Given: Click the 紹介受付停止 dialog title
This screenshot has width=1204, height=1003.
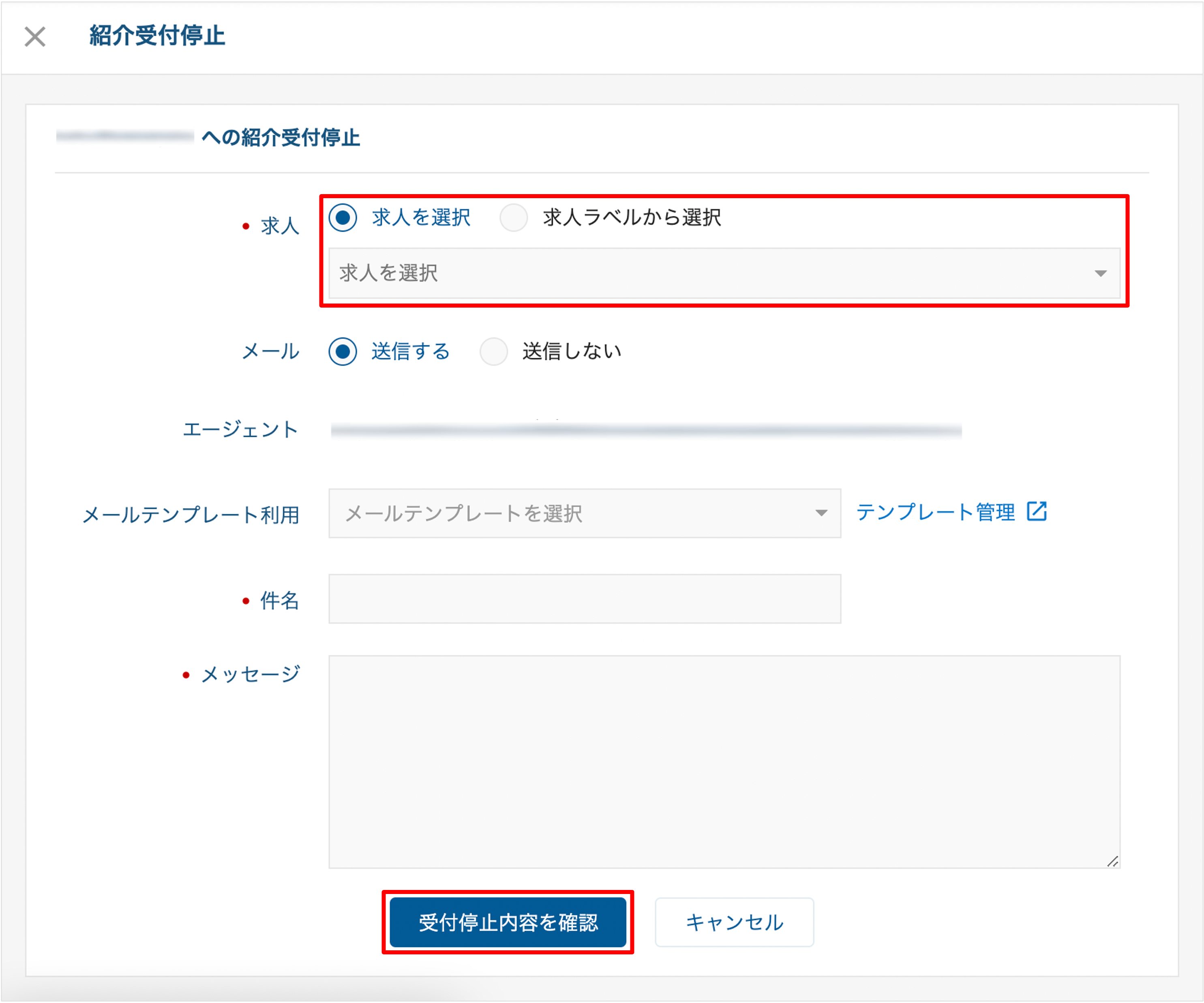Looking at the screenshot, I should coord(157,36).
